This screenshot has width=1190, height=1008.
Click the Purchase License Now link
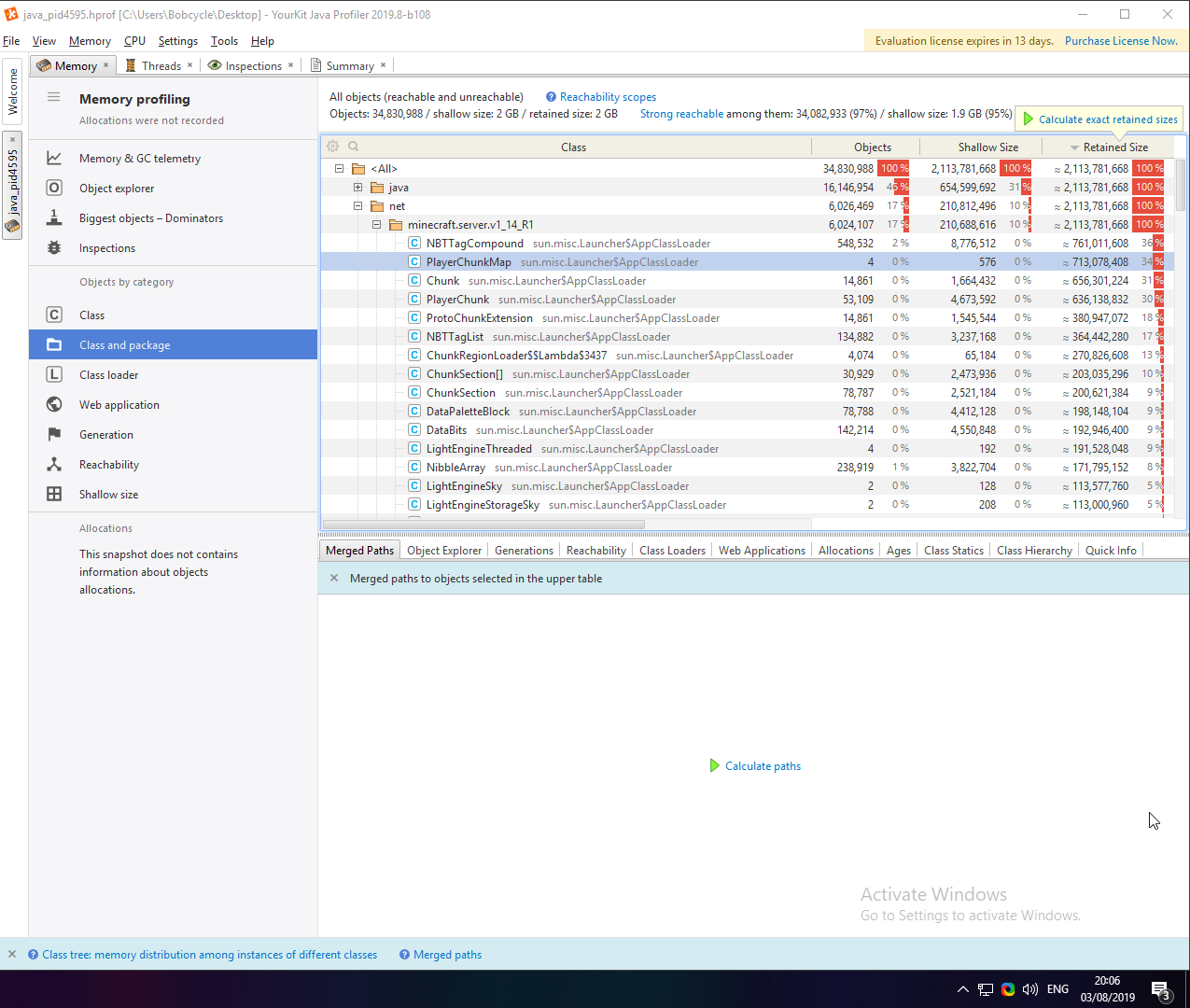(1121, 41)
